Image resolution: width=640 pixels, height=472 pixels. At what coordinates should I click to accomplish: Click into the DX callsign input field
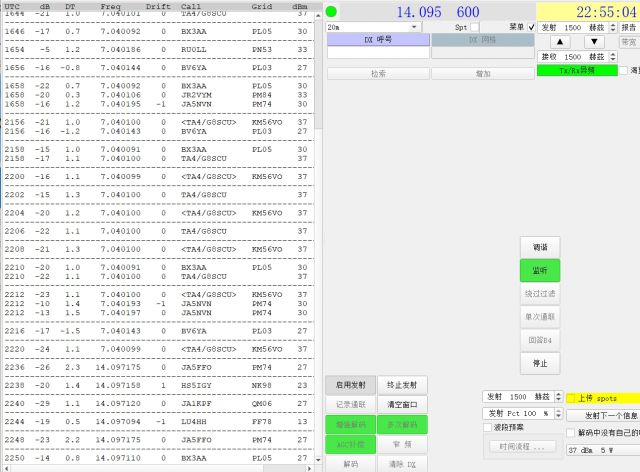coord(376,53)
